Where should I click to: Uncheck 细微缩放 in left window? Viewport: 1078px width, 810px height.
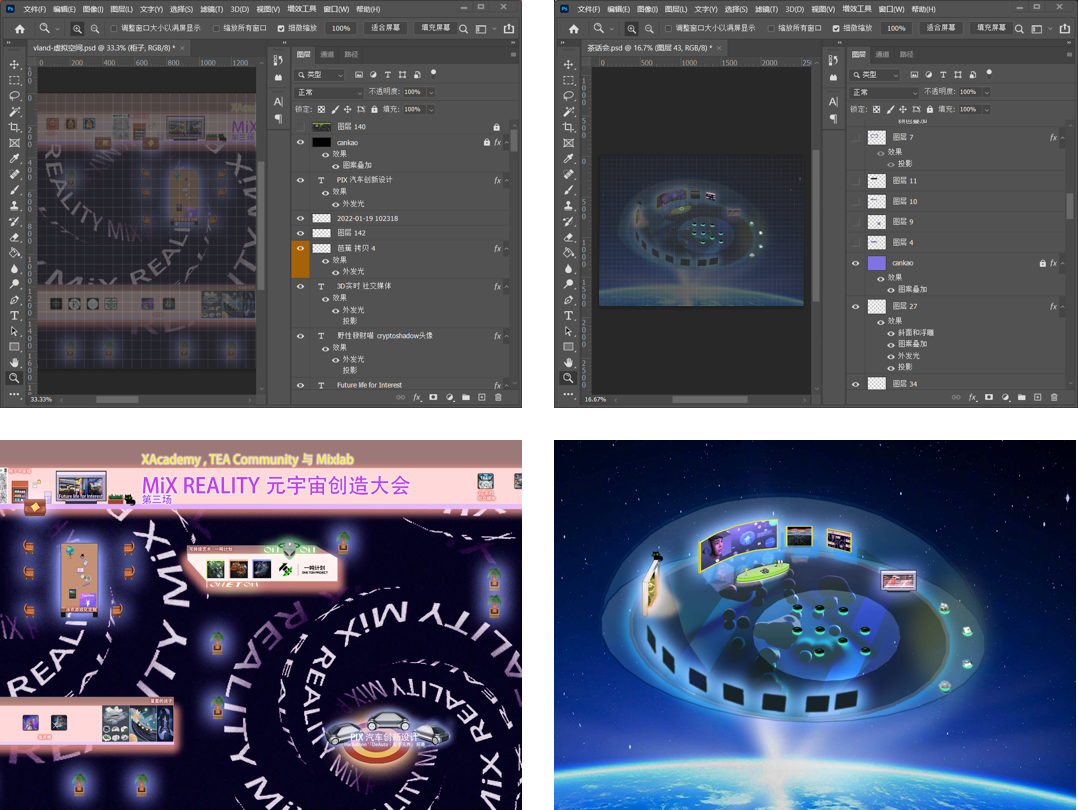coord(280,29)
